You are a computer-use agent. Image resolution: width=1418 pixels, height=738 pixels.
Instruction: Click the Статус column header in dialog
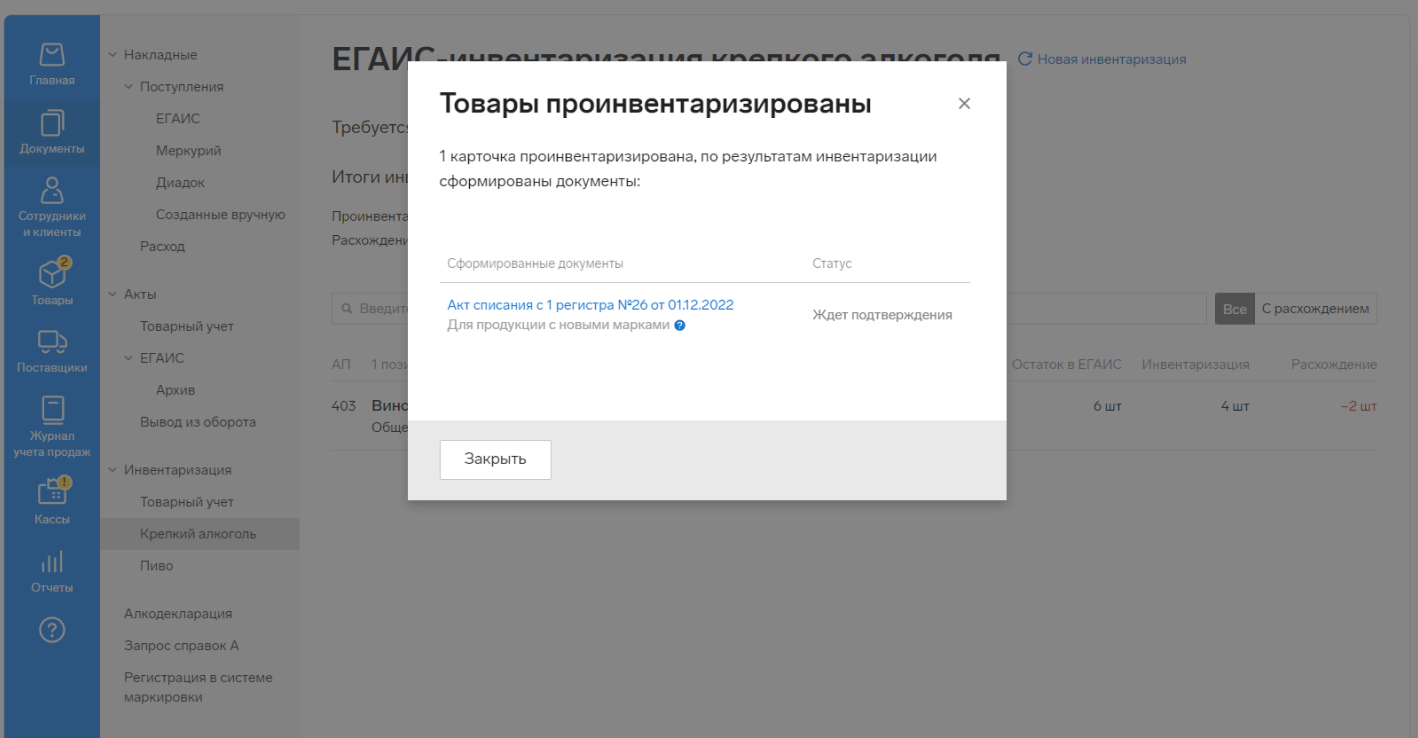coord(832,264)
